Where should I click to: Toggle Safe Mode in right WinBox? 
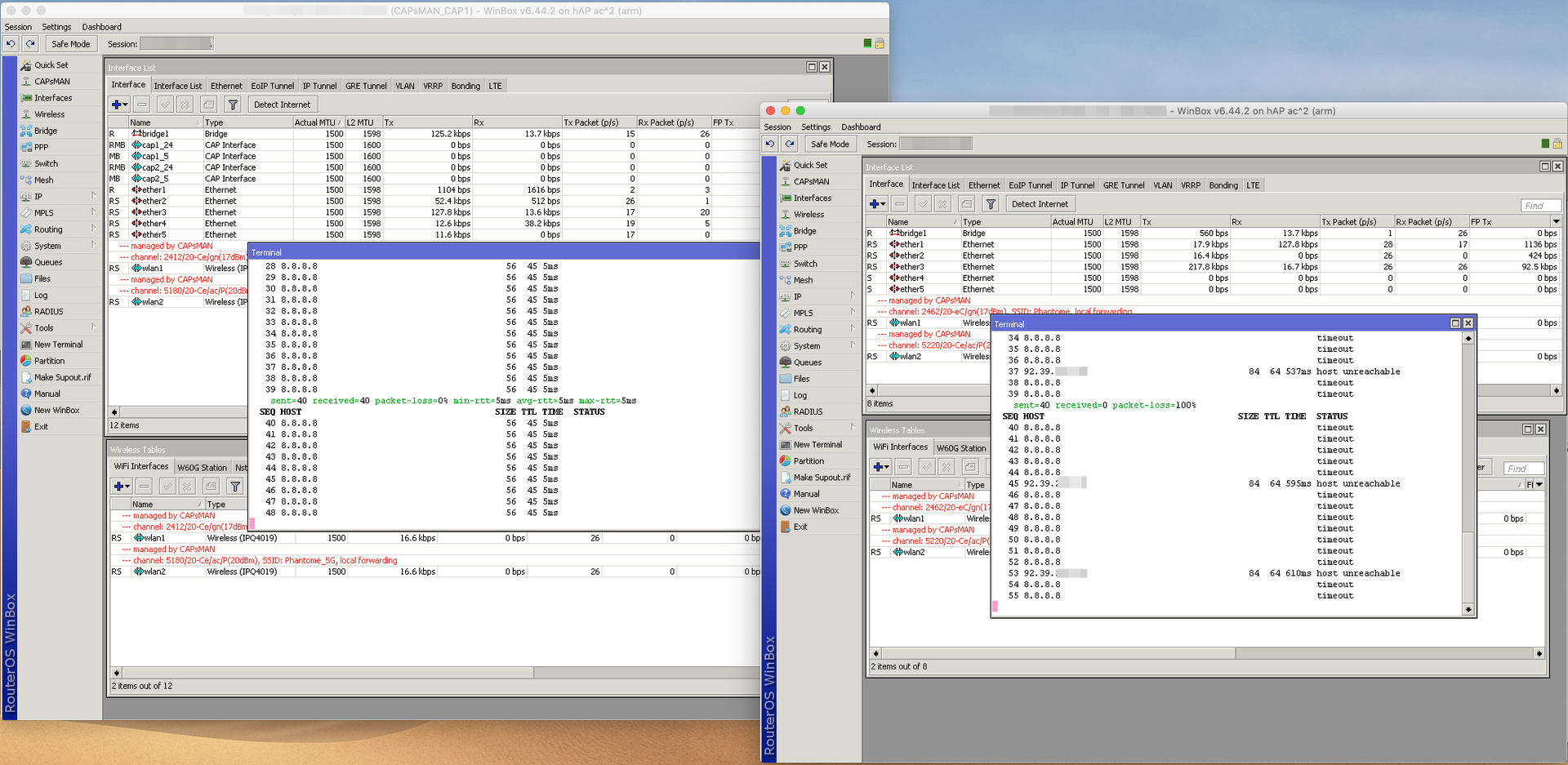(830, 144)
